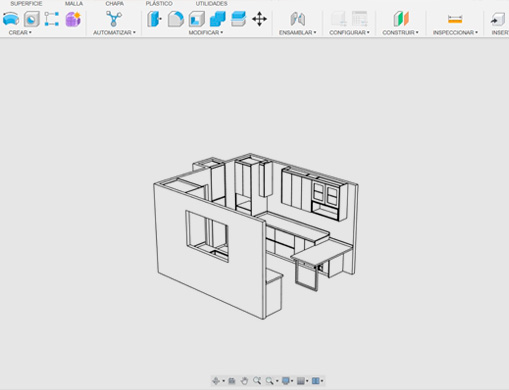The width and height of the screenshot is (509, 390).
Task: Click the Joint icon above ENSAMBLAR
Action: point(298,19)
